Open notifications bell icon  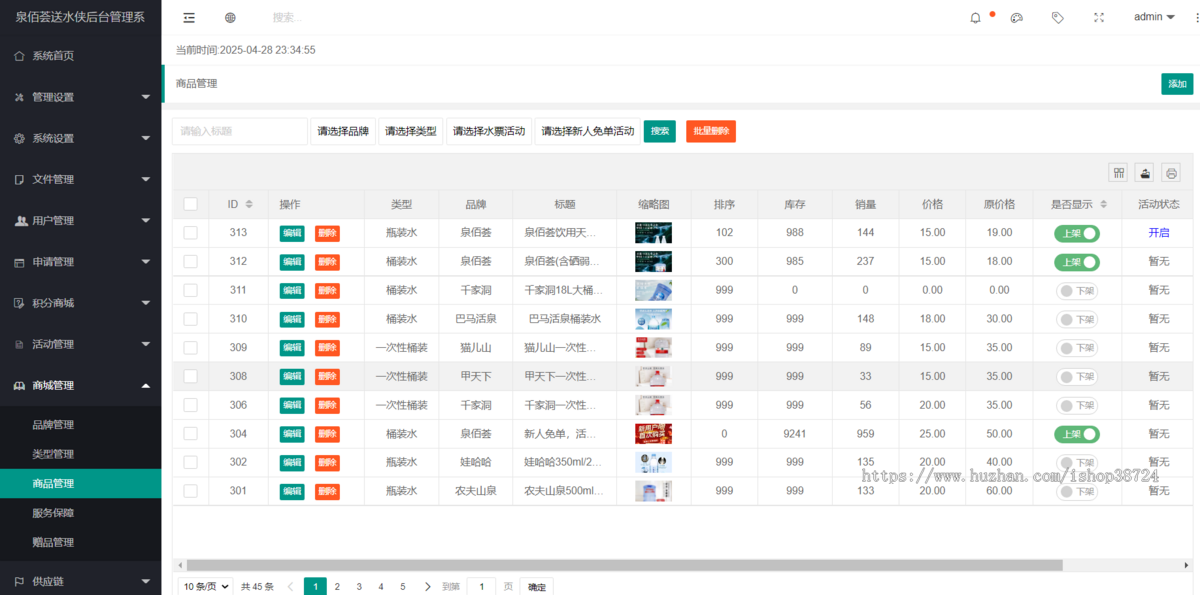pos(976,17)
